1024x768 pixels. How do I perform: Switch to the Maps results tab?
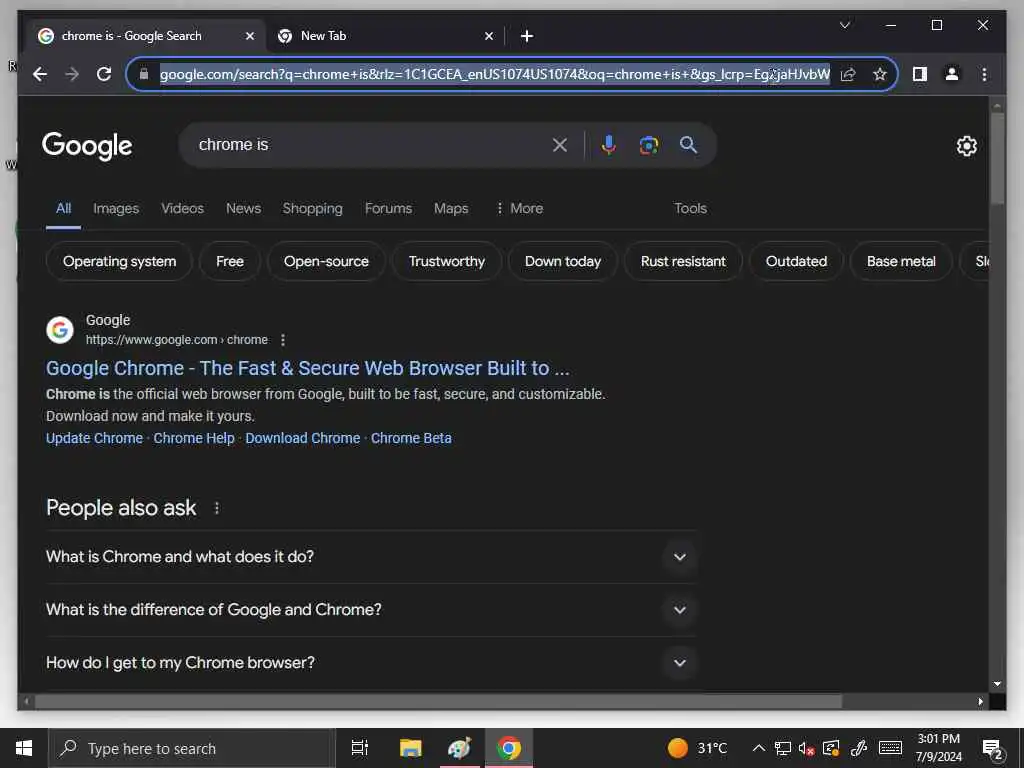(x=451, y=208)
